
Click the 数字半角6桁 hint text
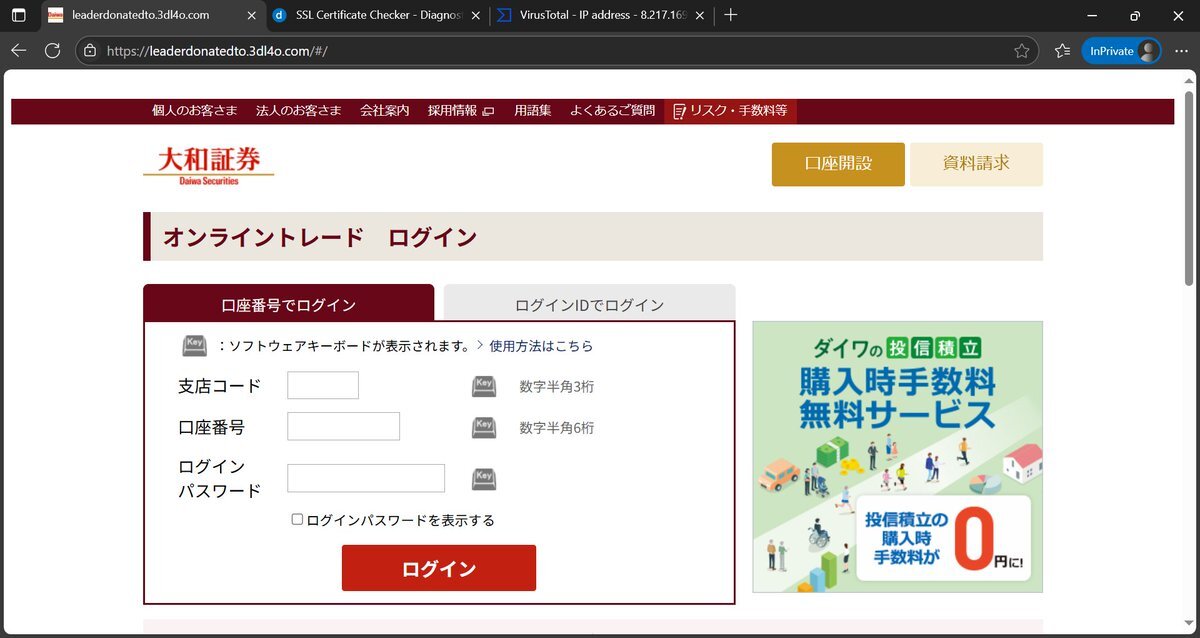pyautogui.click(x=557, y=428)
